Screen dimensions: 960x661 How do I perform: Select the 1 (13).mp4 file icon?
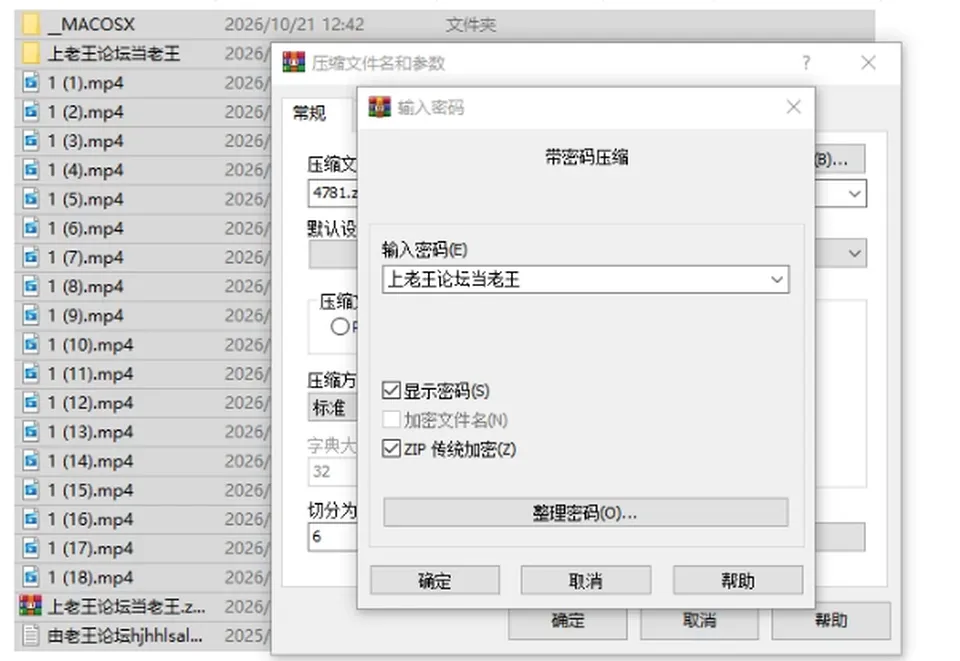click(31, 431)
